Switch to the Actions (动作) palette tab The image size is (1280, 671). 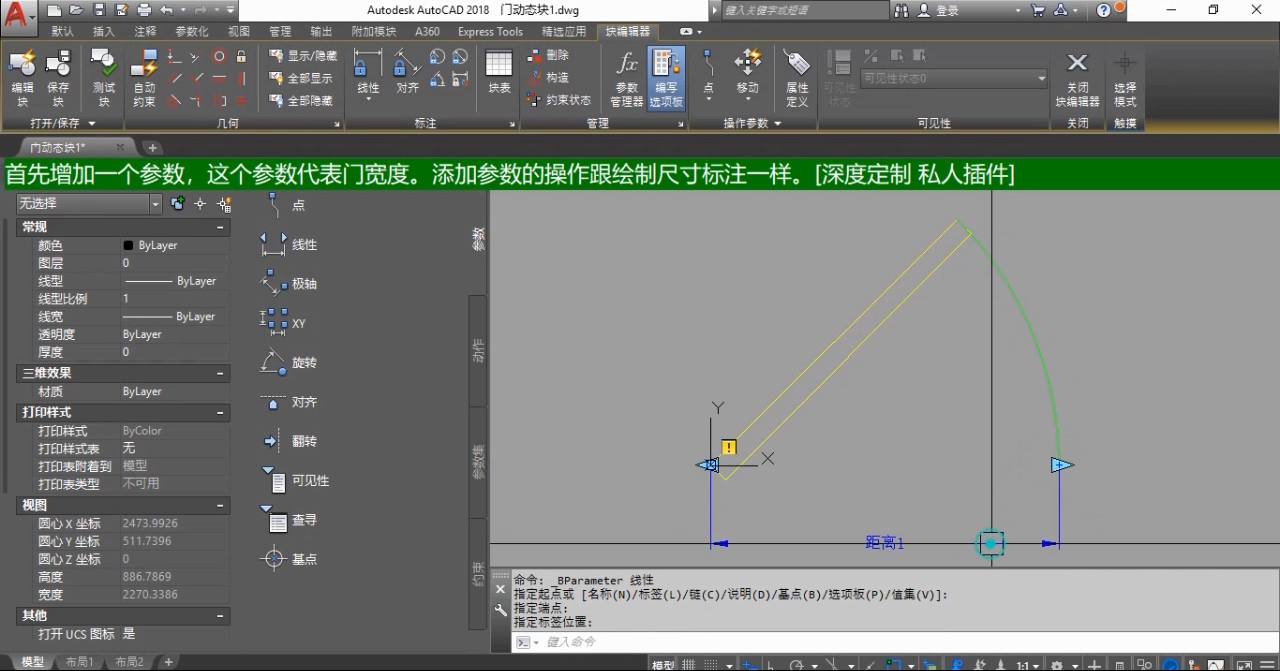pyautogui.click(x=478, y=350)
